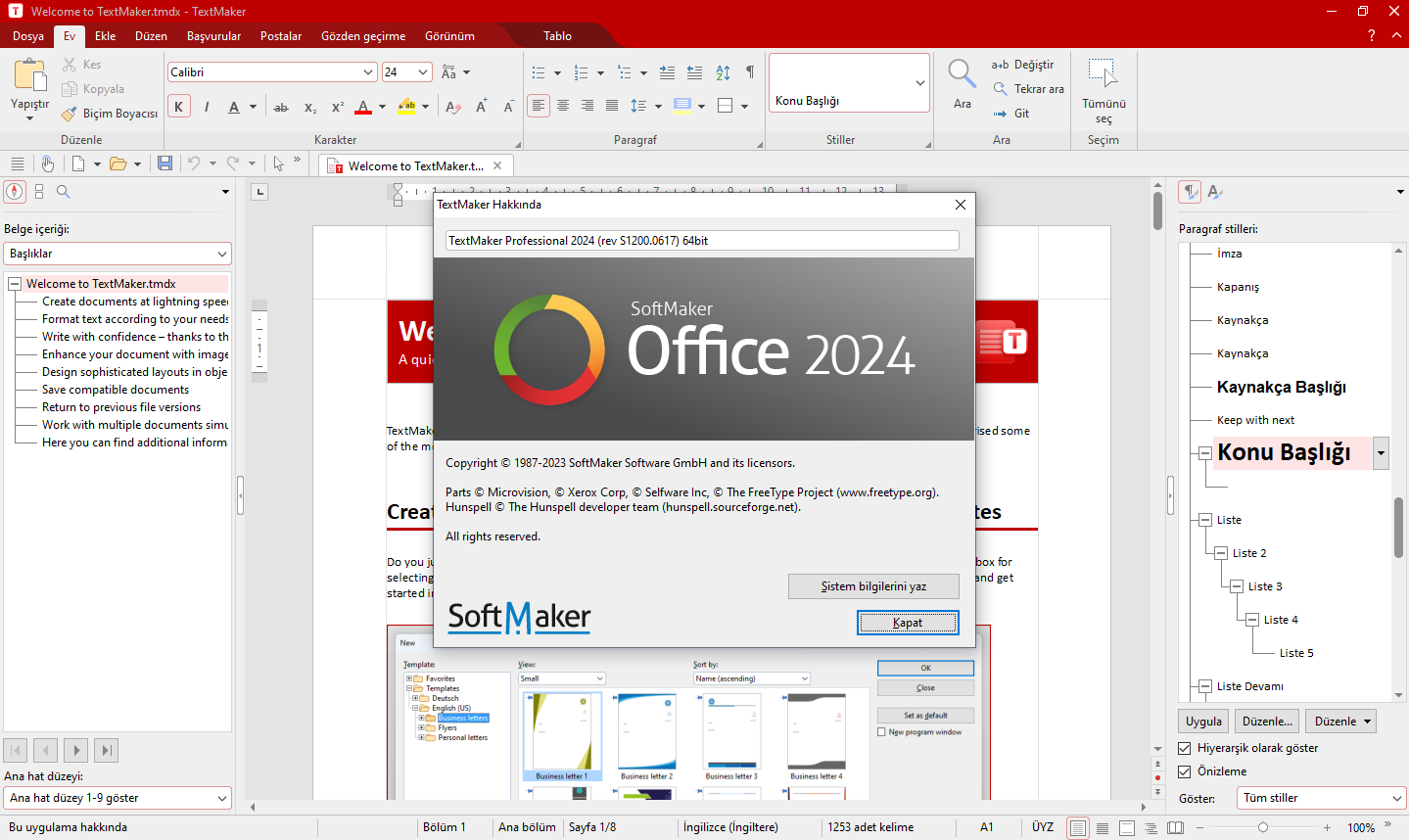1409x840 pixels.
Task: Align paragraph left
Action: point(539,106)
